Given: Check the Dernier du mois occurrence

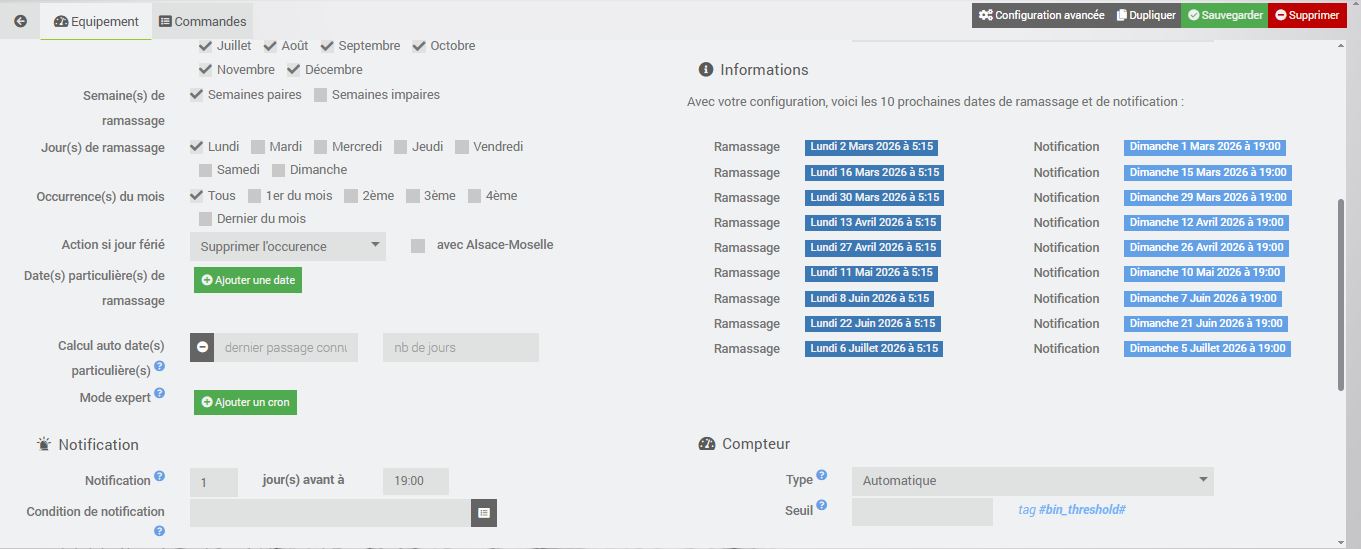Looking at the screenshot, I should click(206, 219).
